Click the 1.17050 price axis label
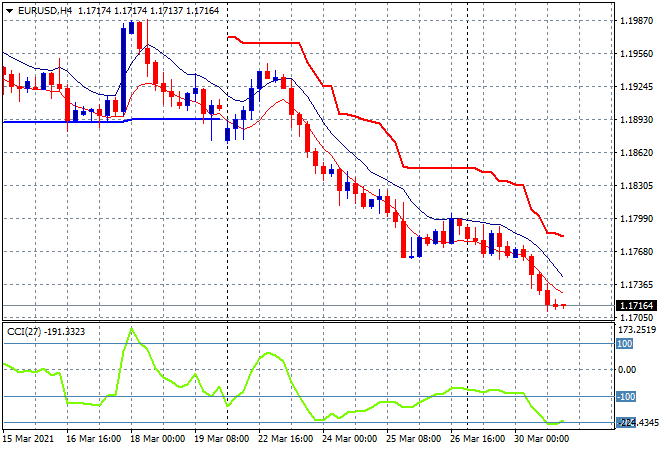Image resolution: width=660 pixels, height=450 pixels. 636,318
